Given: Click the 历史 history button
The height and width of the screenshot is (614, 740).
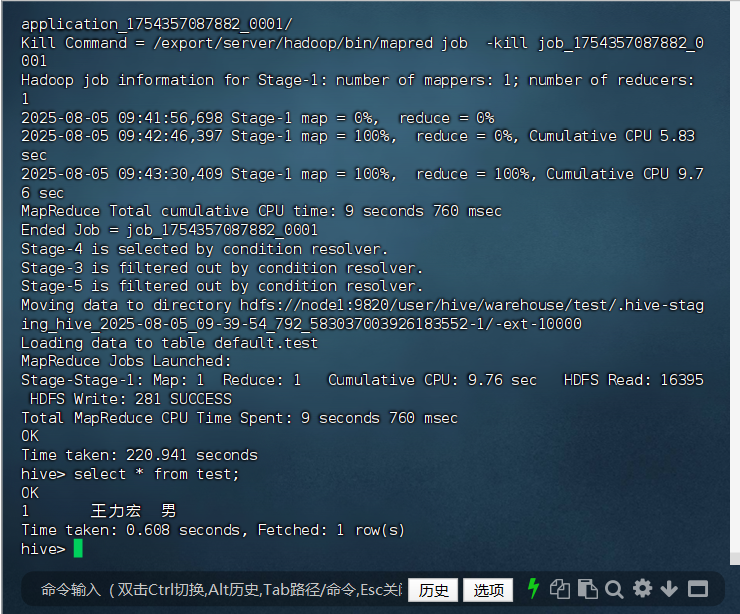Looking at the screenshot, I should [x=433, y=590].
